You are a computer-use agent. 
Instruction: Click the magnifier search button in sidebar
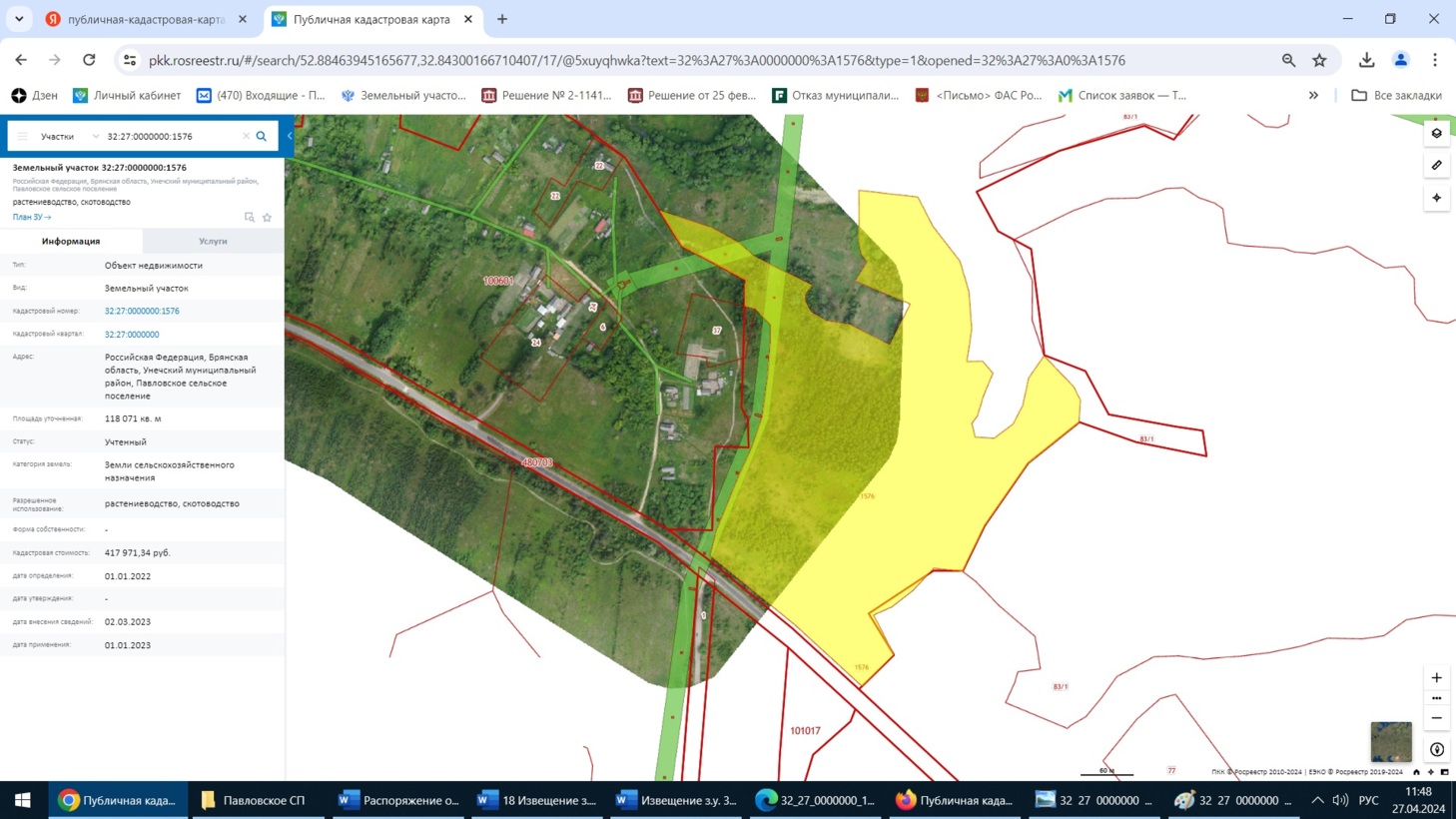[x=262, y=137]
